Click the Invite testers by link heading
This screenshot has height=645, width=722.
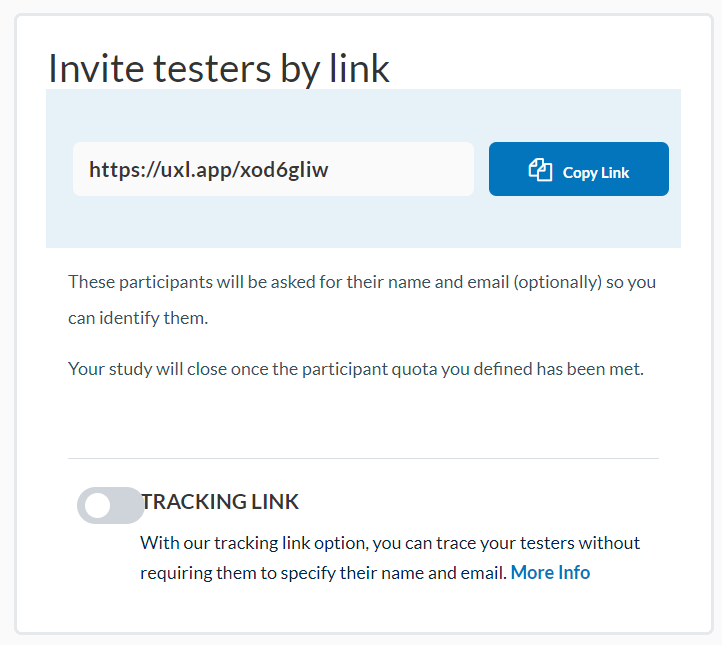point(219,68)
